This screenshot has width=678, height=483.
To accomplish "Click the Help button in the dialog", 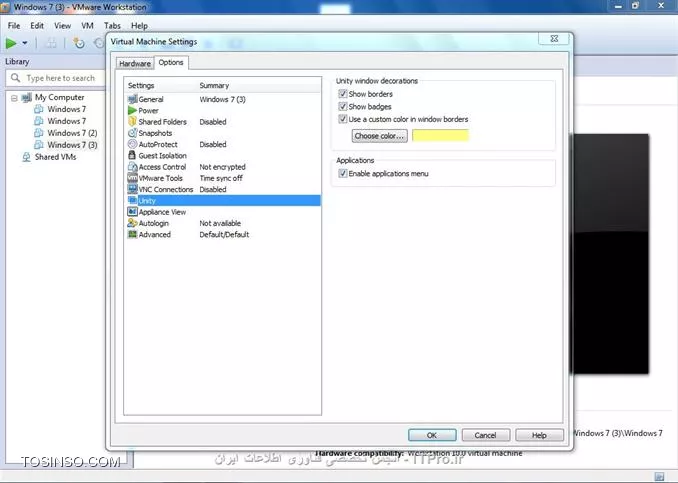I will pos(539,435).
